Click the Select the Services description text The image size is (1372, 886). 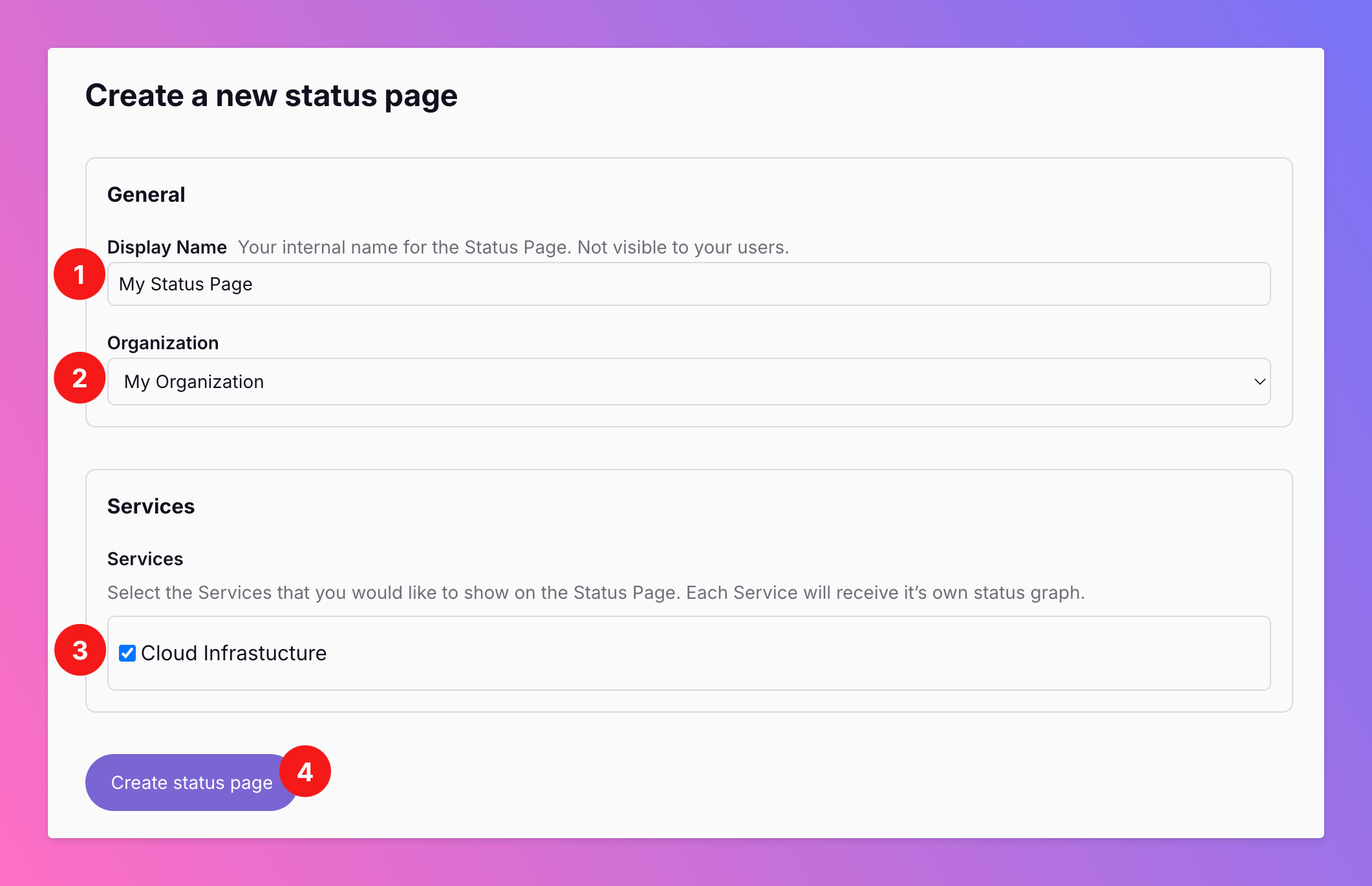(595, 592)
